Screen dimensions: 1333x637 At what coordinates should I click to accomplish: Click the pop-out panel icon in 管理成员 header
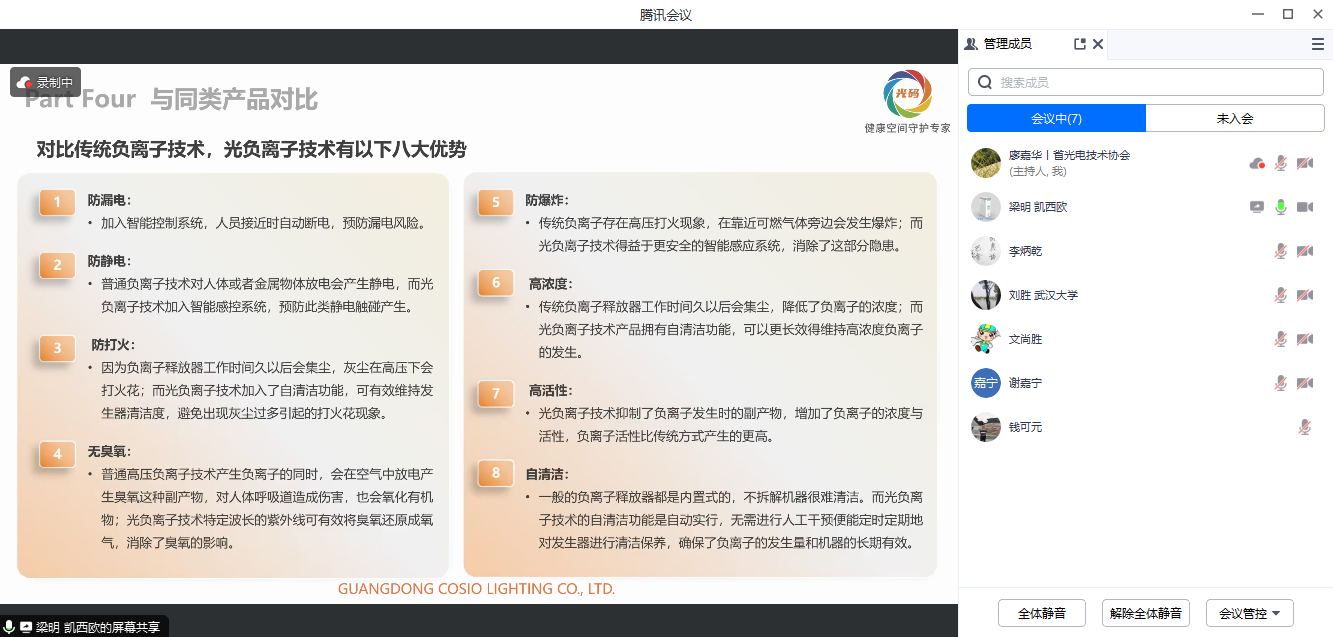pyautogui.click(x=1080, y=44)
